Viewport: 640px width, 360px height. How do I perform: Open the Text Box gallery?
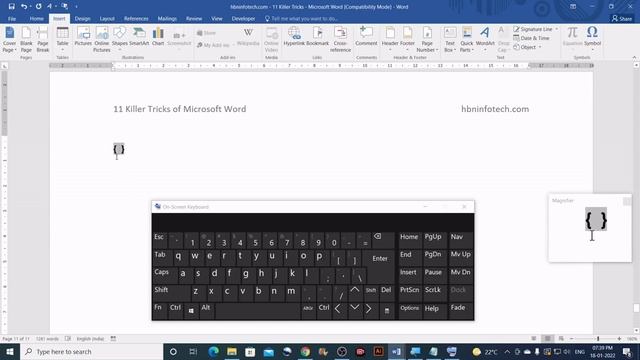pos(450,40)
